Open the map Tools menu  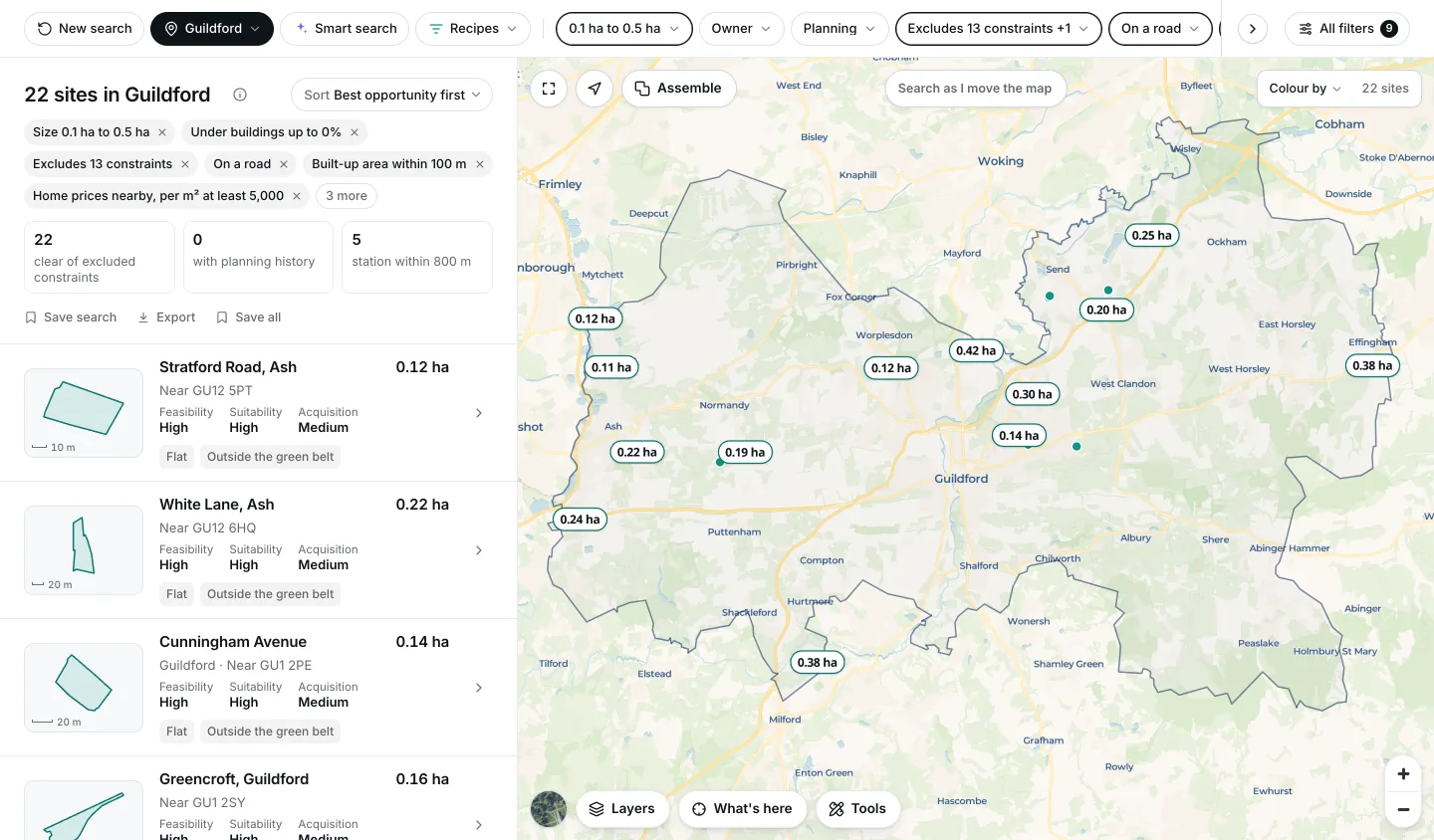point(857,809)
